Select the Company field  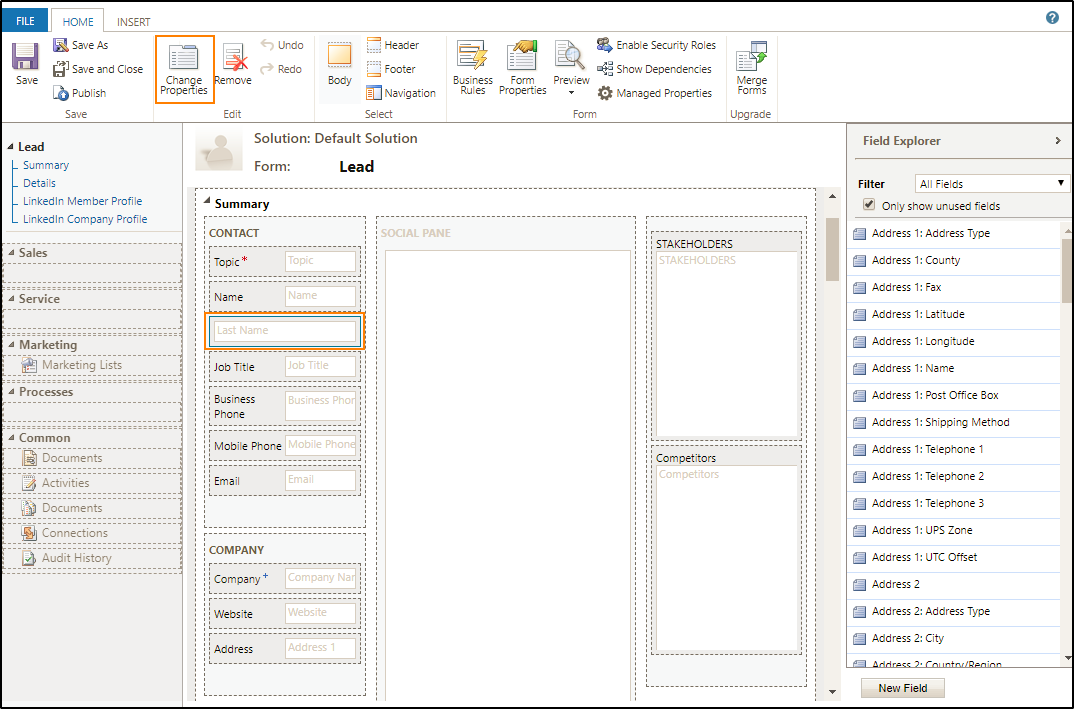point(284,579)
